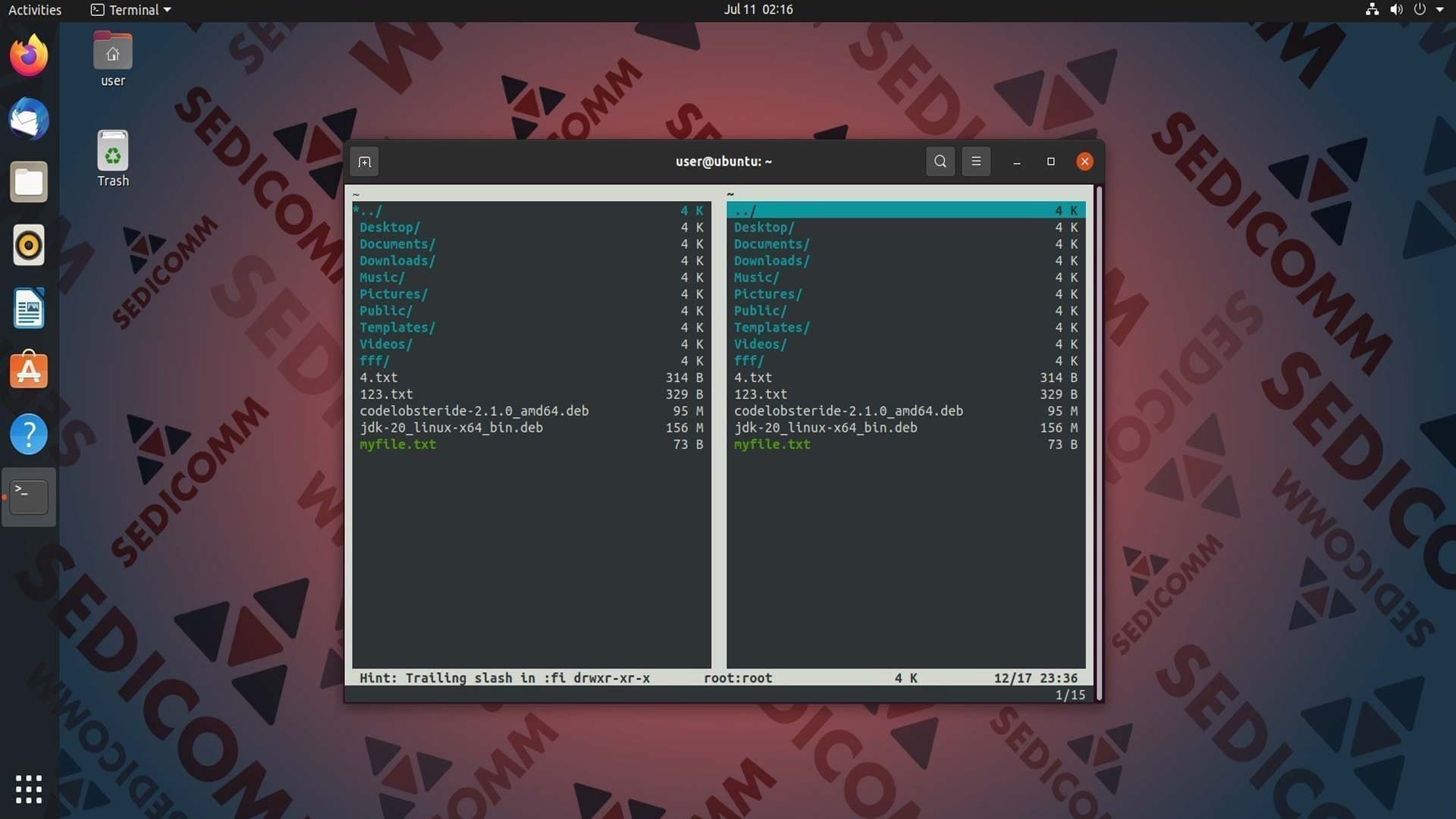The height and width of the screenshot is (819, 1456).
Task: Open the Trash desktop icon
Action: point(113,158)
